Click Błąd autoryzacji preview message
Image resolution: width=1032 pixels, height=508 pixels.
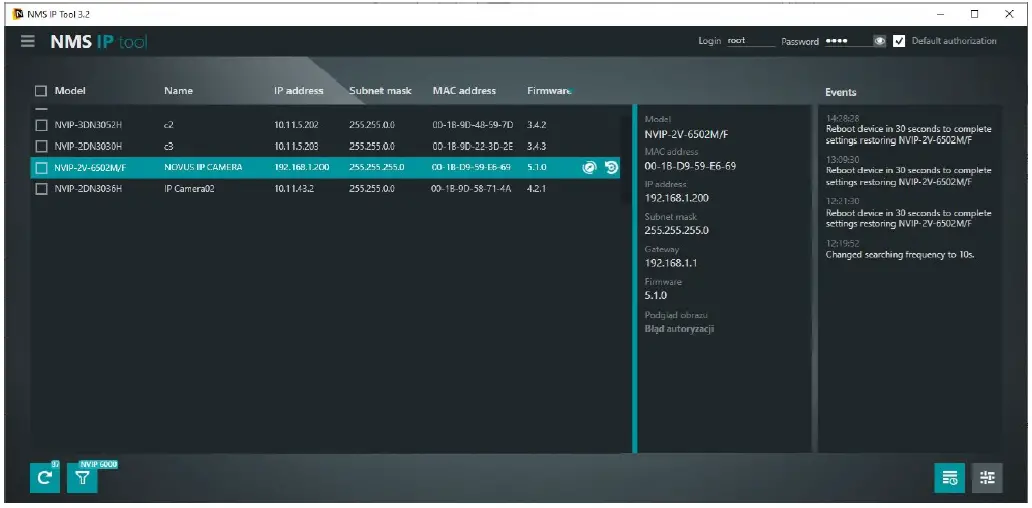679,329
